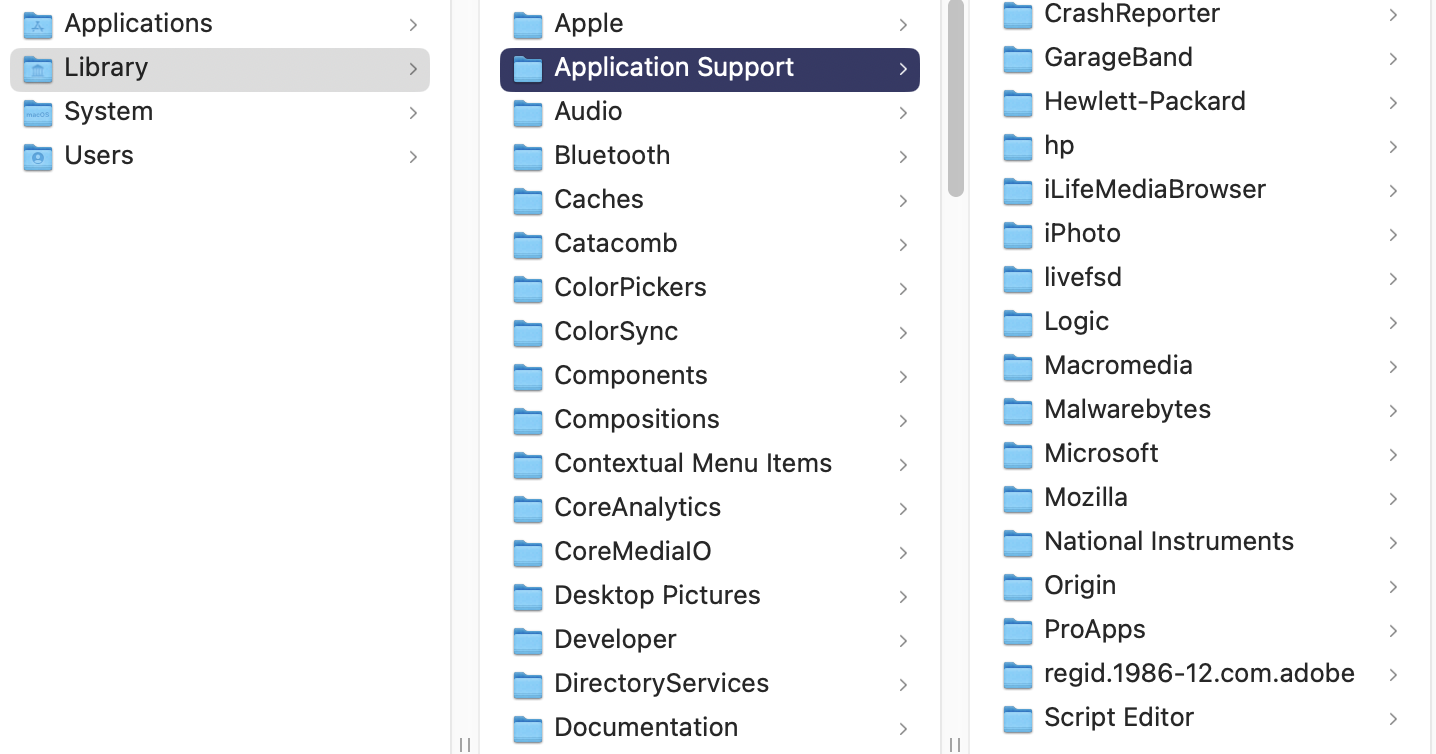Screen dimensions: 1436x754
Task: Click the Compositions folder icon
Action: pos(527,420)
